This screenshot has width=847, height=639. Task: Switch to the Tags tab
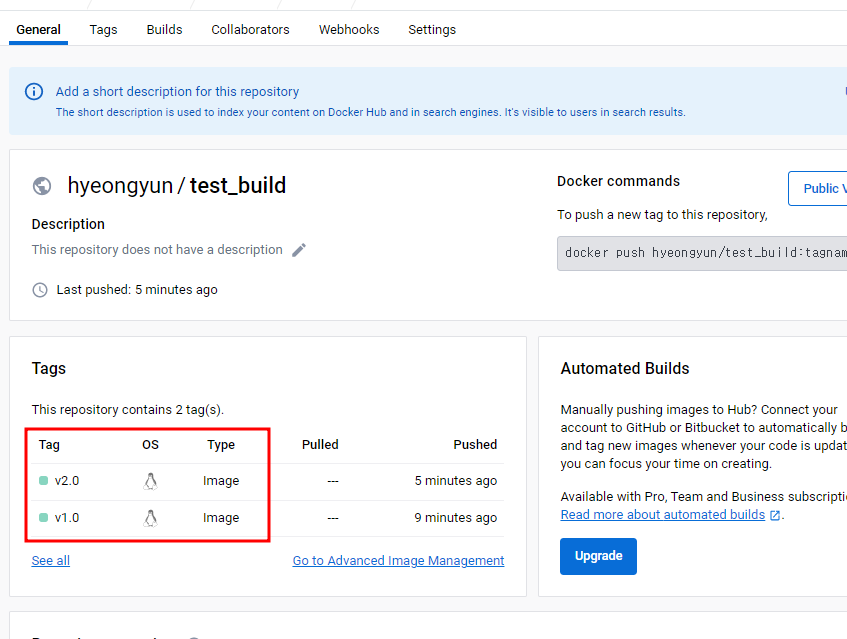point(103,30)
